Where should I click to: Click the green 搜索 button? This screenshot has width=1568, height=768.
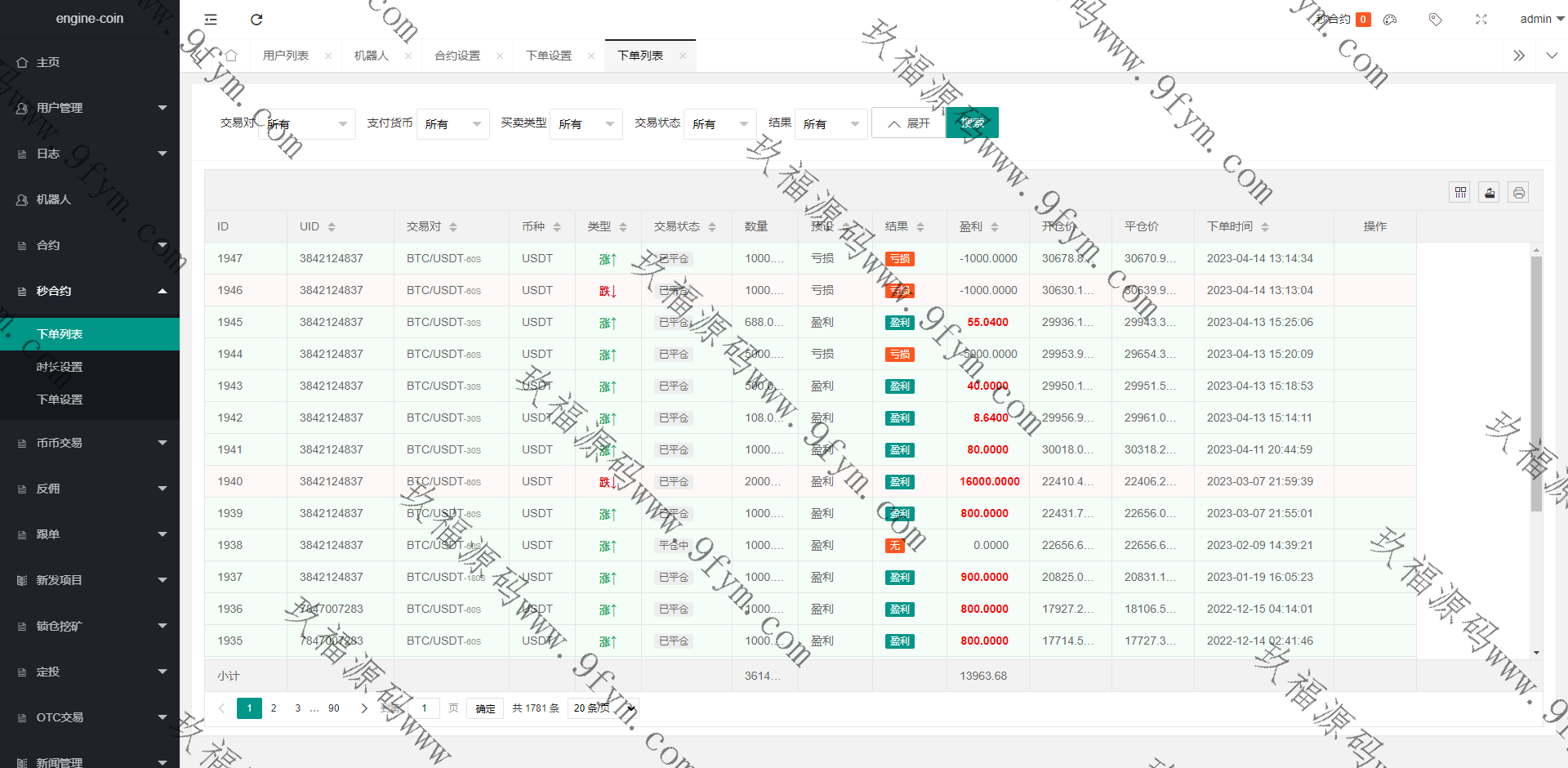point(972,123)
